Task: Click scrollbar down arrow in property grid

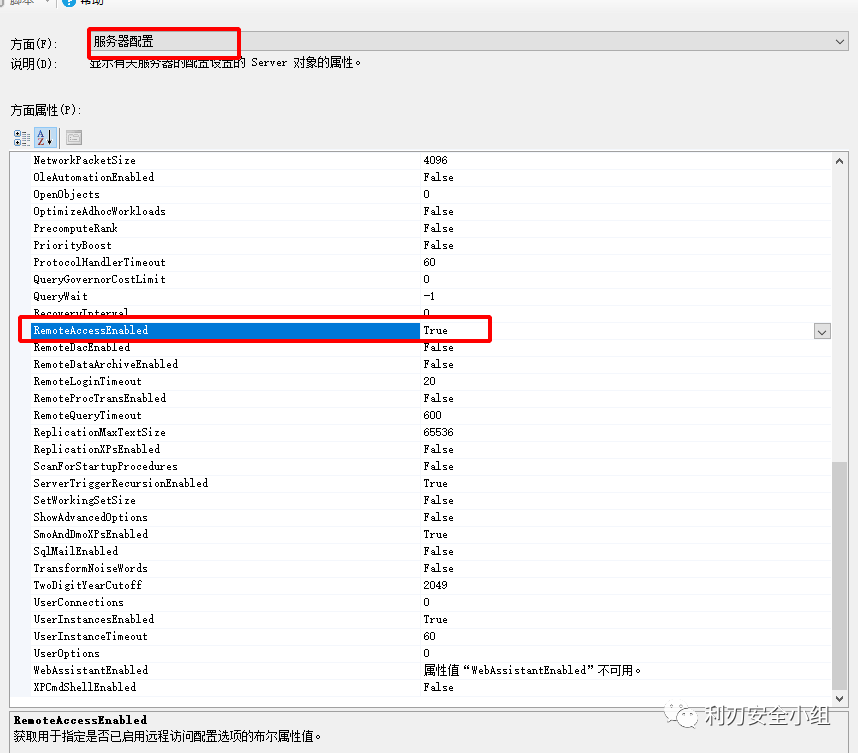Action: pos(840,696)
